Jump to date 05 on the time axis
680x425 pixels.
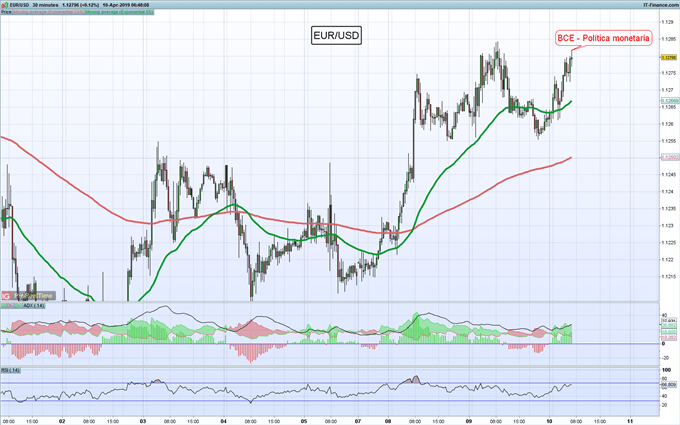(304, 421)
